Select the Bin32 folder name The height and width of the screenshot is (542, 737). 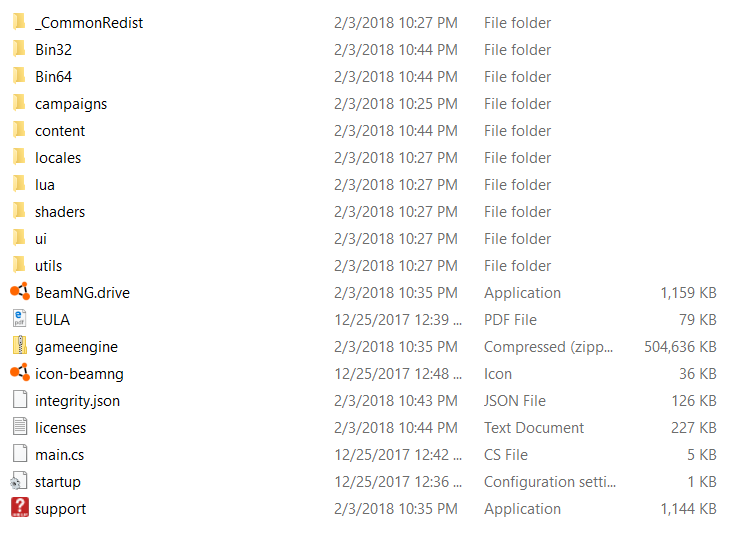[54, 49]
